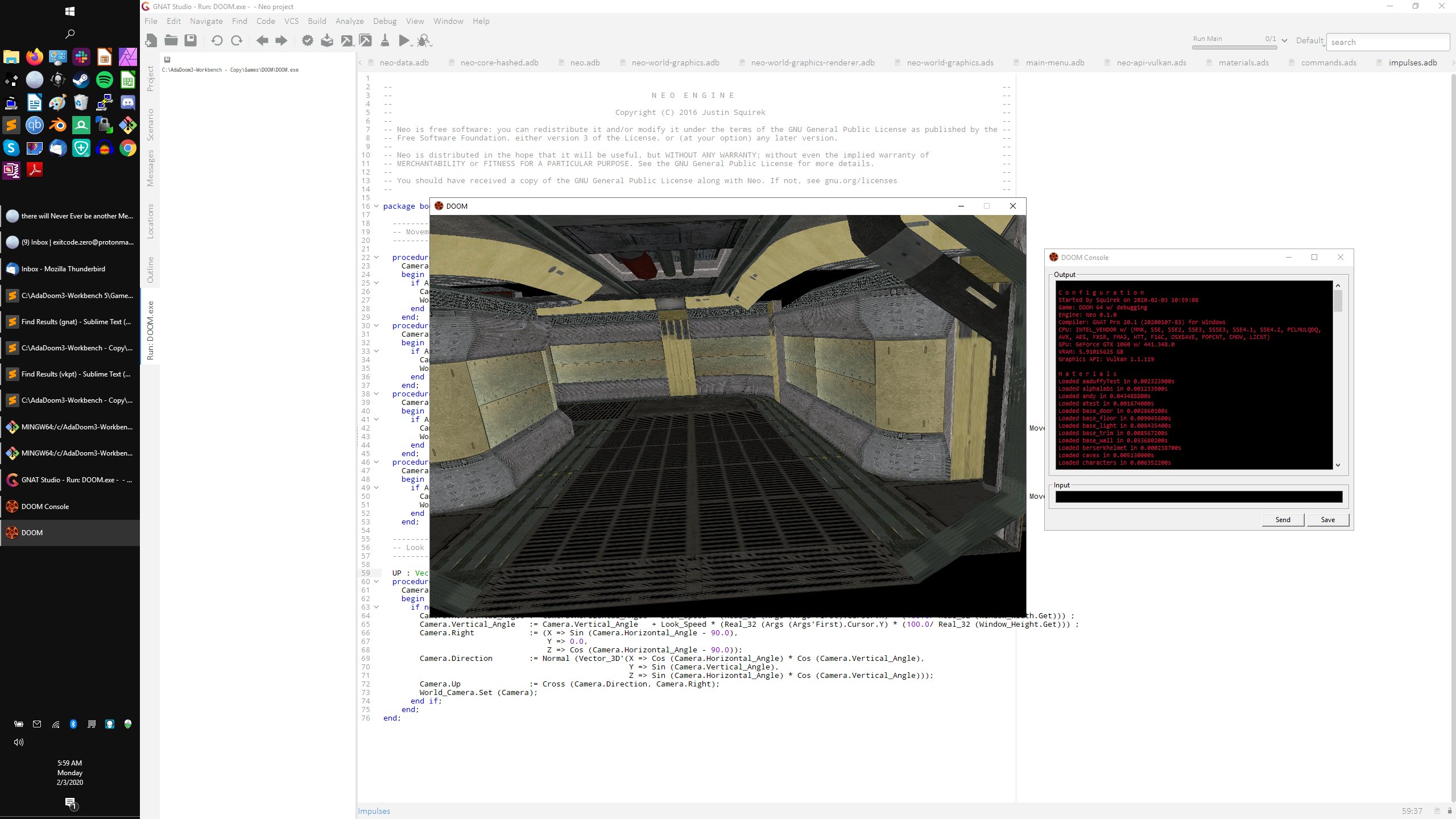
Task: Save the file with the toolbar floppy icon
Action: coord(191,40)
